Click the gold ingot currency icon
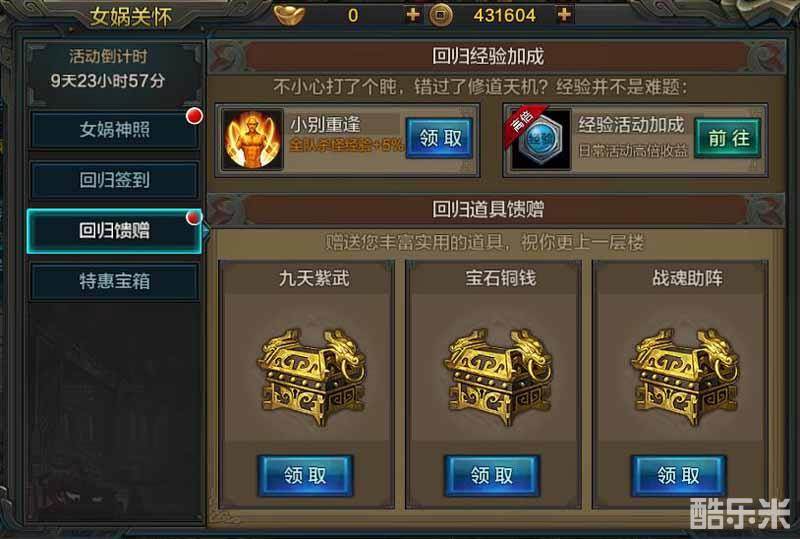This screenshot has height=539, width=800. [289, 15]
